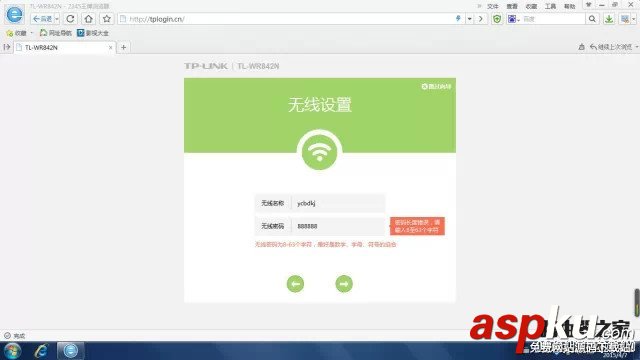The width and height of the screenshot is (640, 360).
Task: Click the green previous-step arrow button
Action: pyautogui.click(x=296, y=284)
